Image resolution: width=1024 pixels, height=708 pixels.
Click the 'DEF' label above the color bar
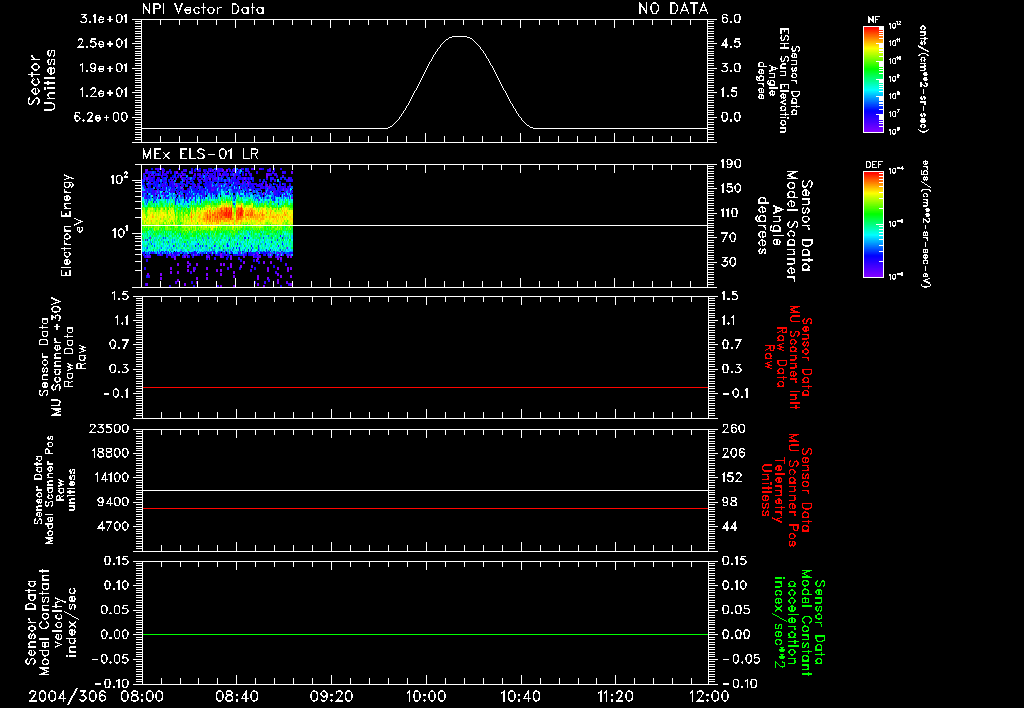(x=873, y=165)
